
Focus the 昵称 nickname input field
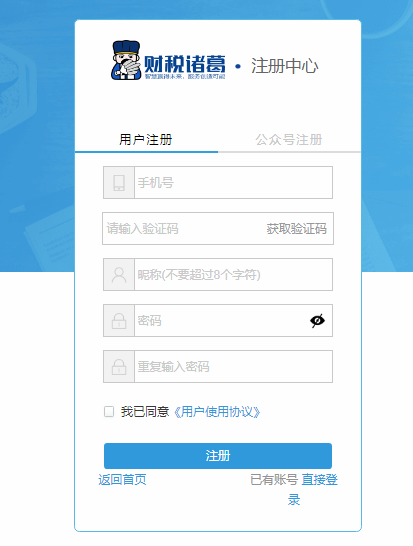coord(233,275)
